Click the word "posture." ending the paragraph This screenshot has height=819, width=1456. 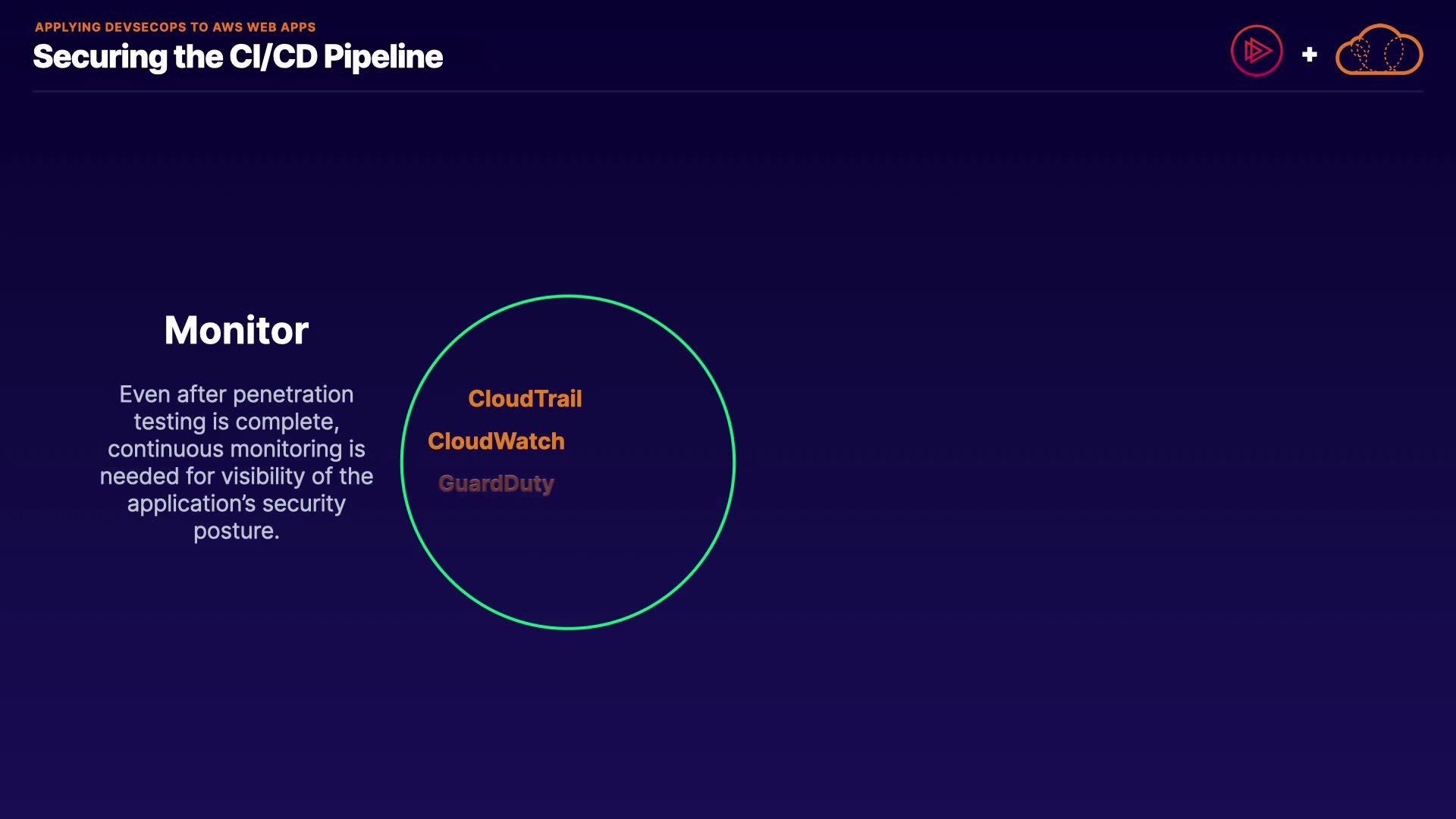click(237, 531)
